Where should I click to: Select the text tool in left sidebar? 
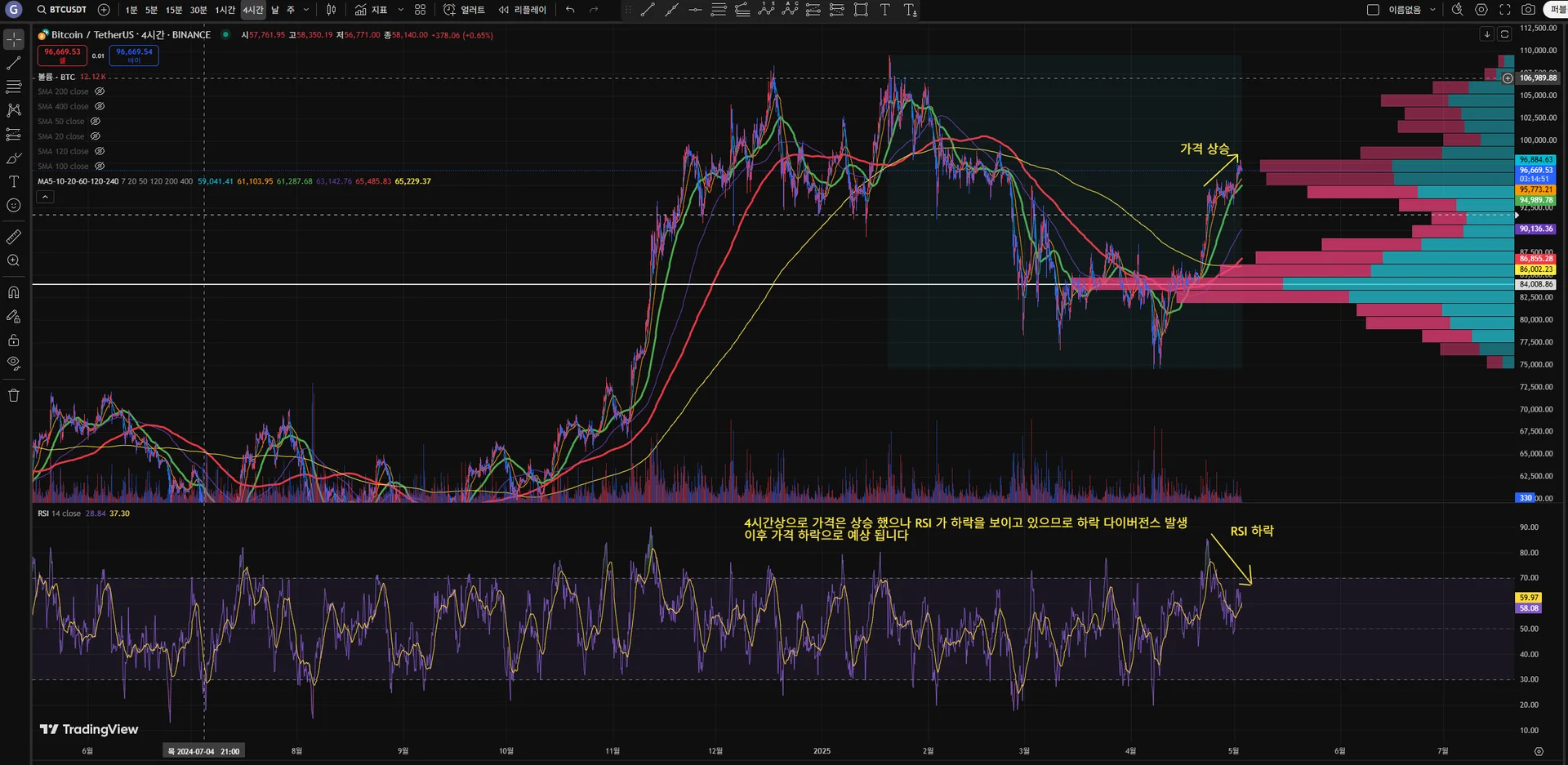coord(14,181)
